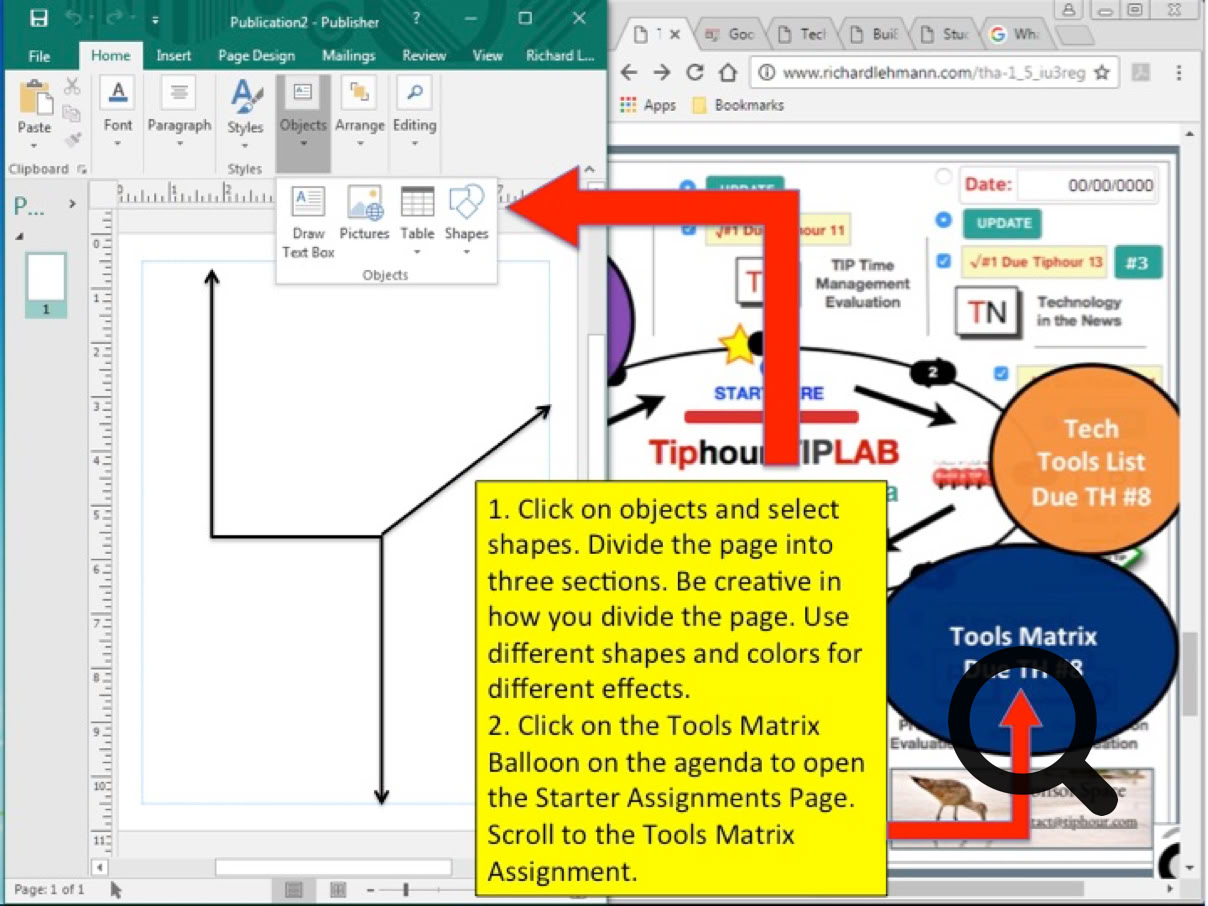Select page 1 thumbnail
This screenshot has height=906, width=1208.
pos(45,285)
